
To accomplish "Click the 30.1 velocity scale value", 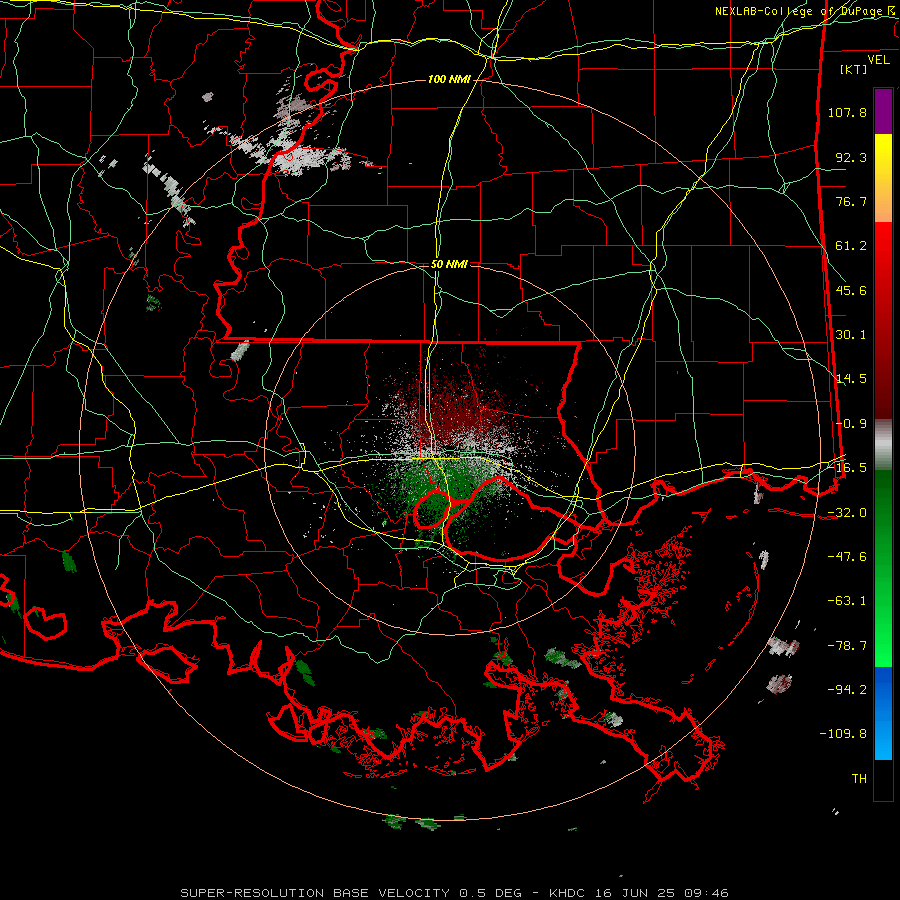I will coord(851,335).
